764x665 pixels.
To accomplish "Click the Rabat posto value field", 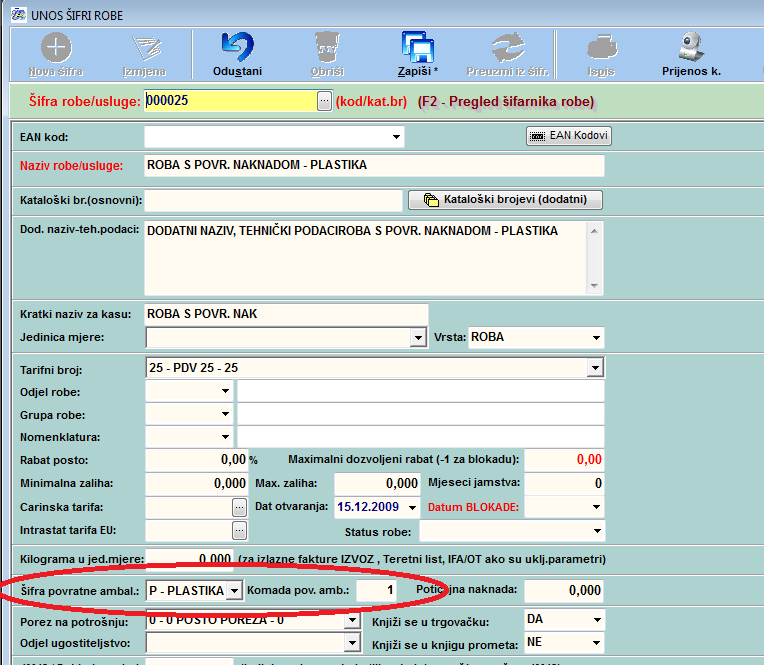I will coord(197,460).
